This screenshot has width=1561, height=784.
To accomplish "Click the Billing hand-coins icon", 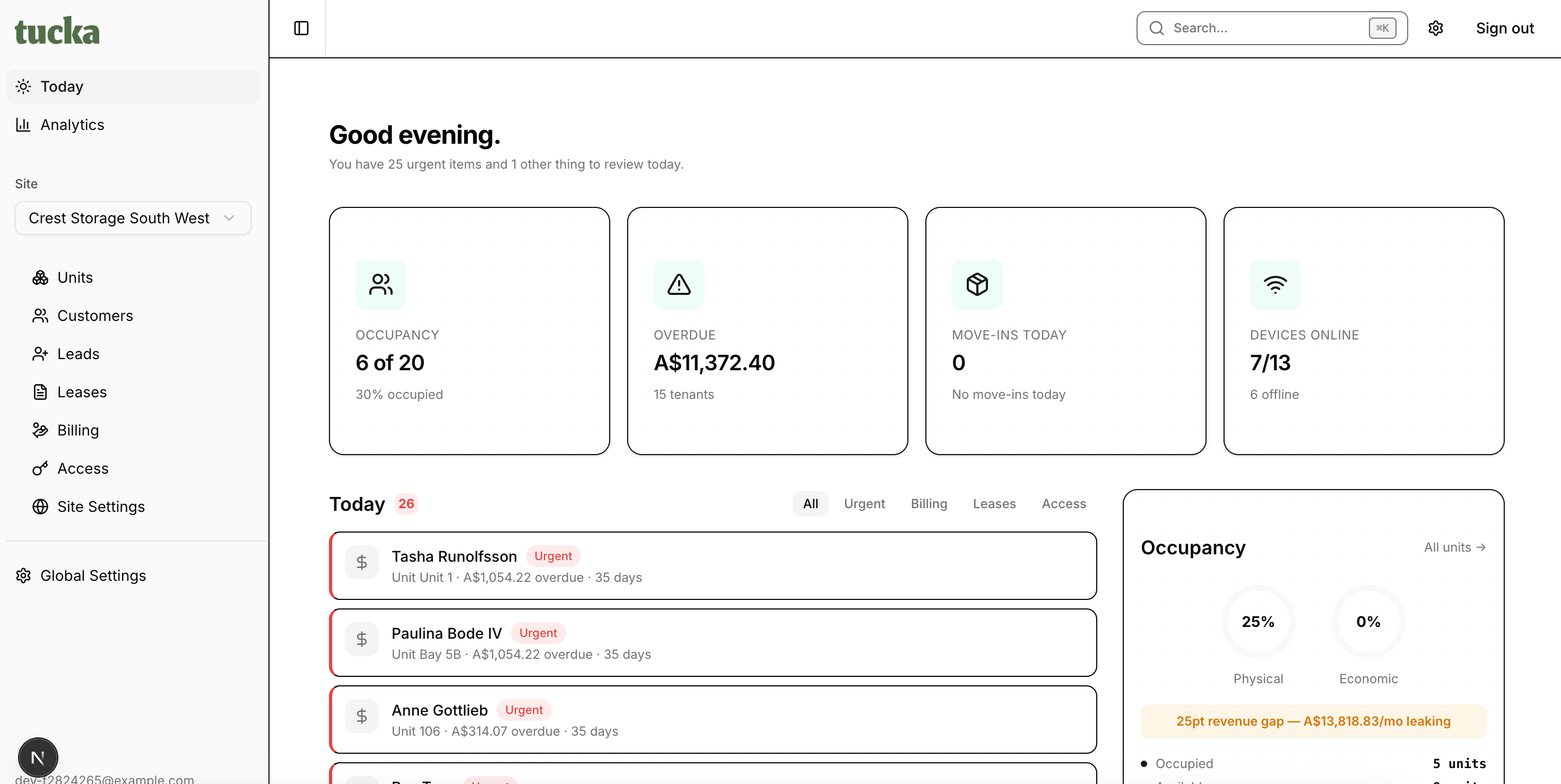I will (40, 430).
